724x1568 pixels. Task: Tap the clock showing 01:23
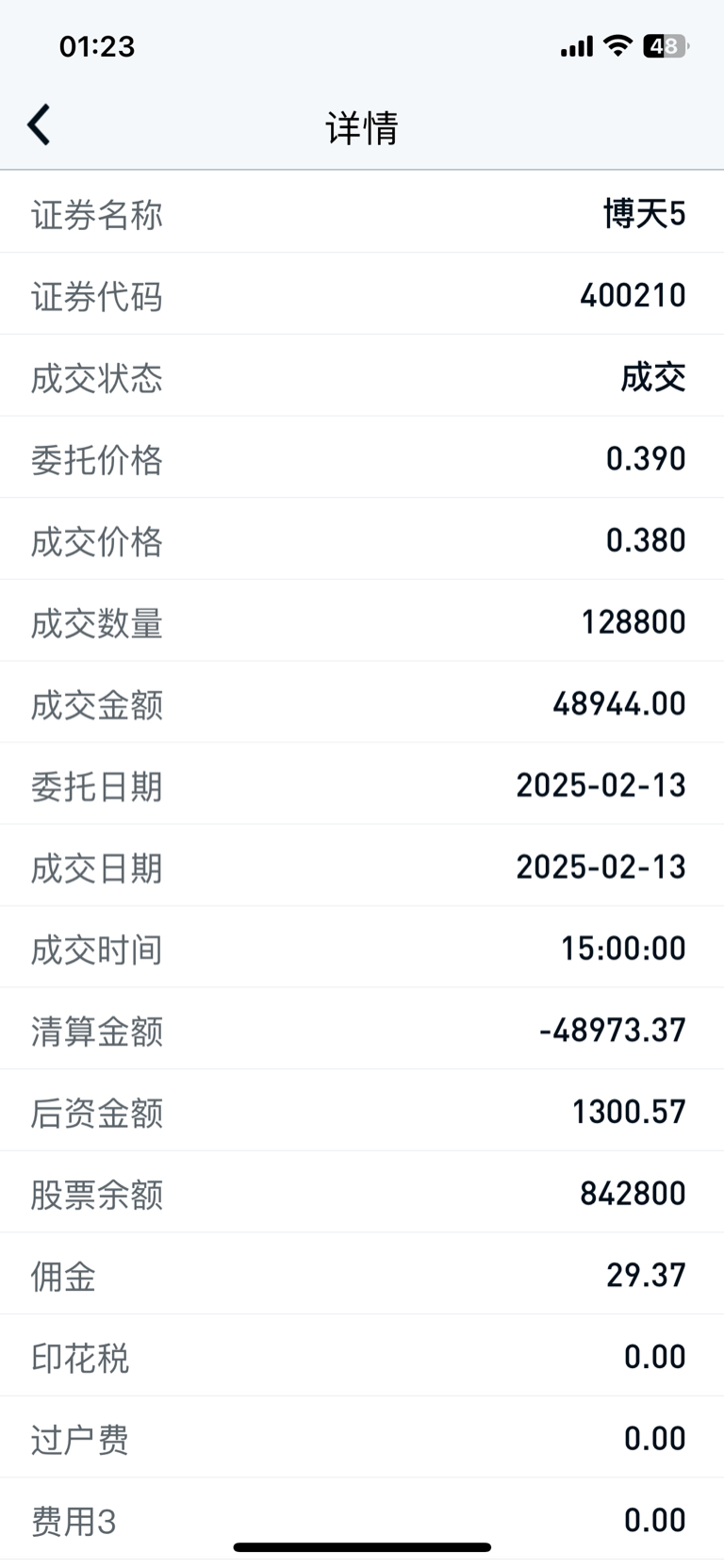point(97,46)
